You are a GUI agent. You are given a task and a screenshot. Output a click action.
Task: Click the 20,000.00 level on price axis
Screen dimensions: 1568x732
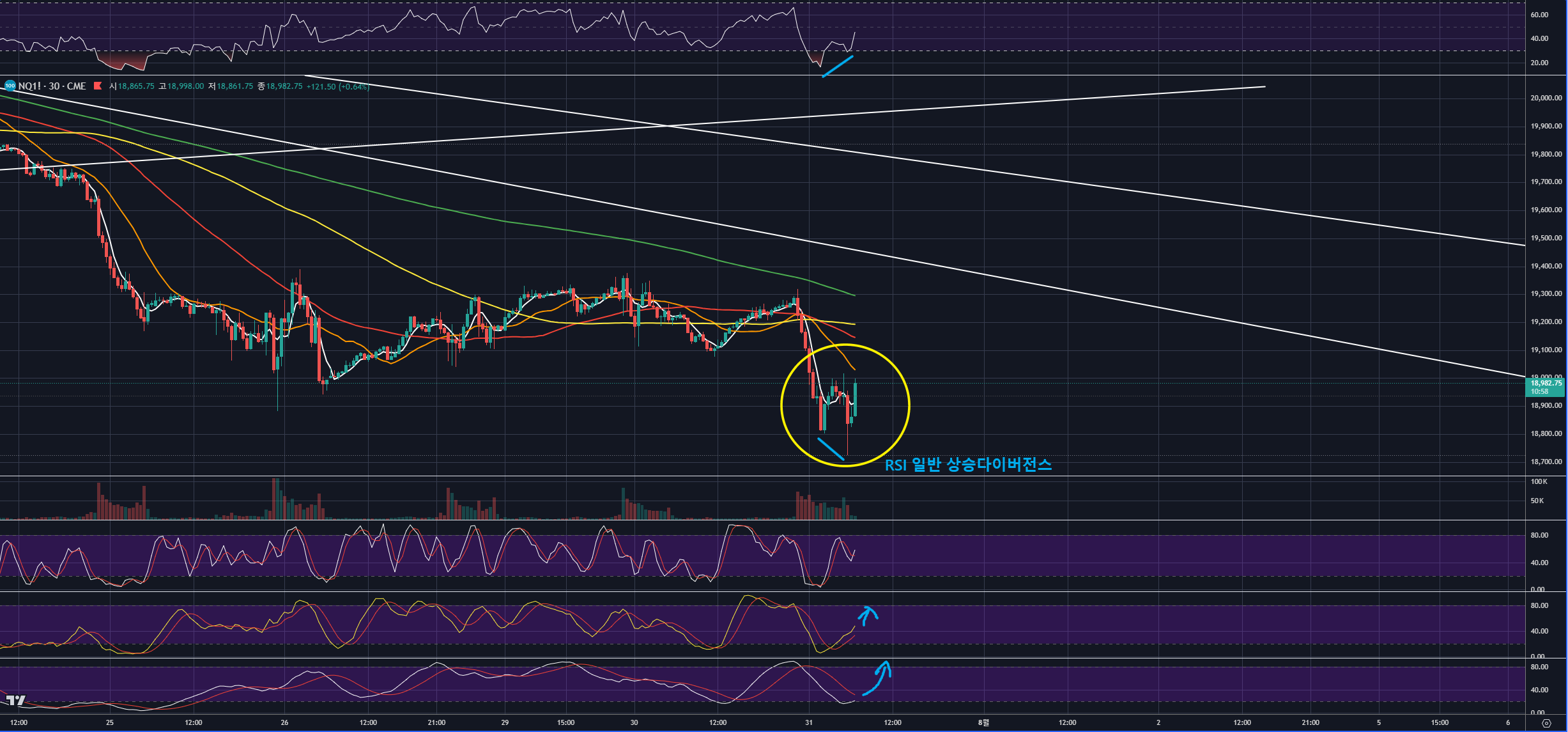point(1546,98)
